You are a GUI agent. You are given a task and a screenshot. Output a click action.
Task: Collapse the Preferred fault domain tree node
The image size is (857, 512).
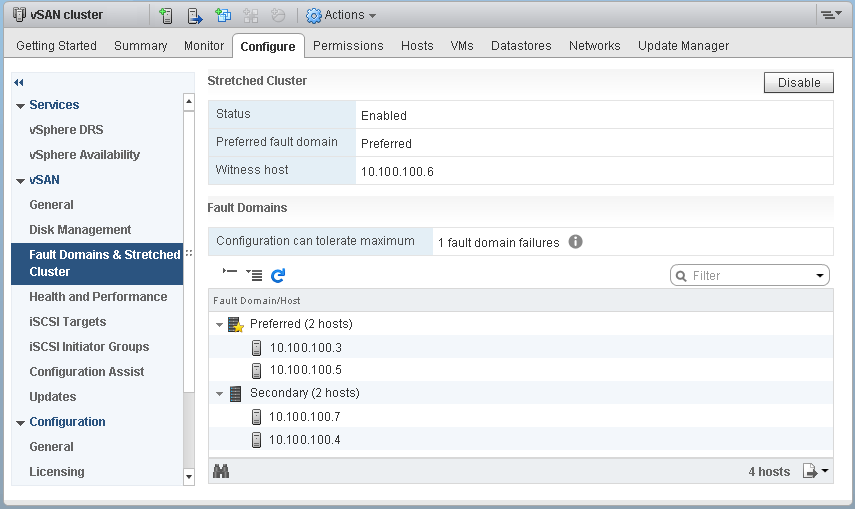pos(219,325)
